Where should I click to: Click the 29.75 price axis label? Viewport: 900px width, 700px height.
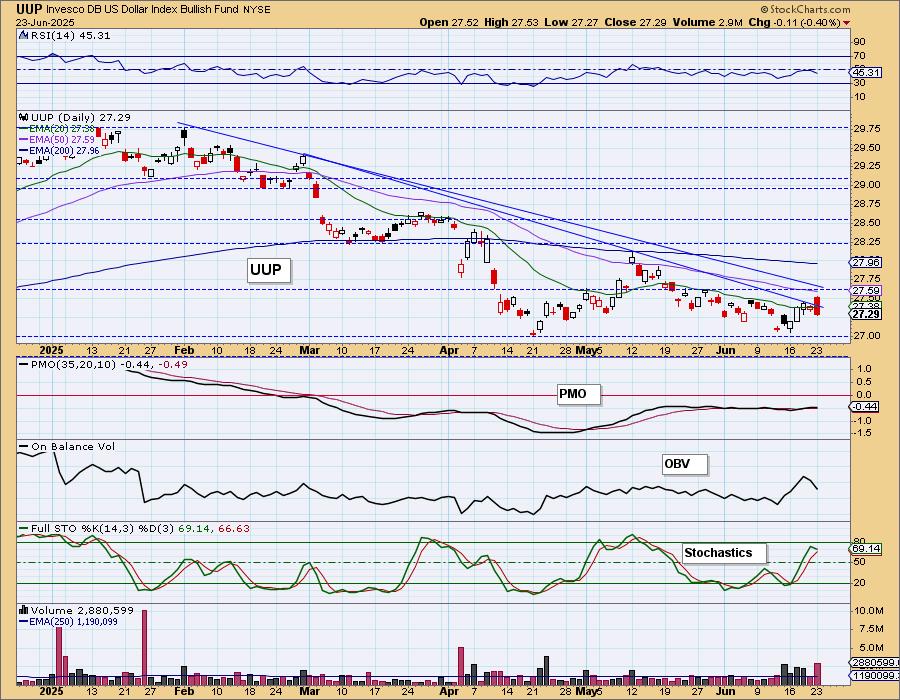coord(867,129)
